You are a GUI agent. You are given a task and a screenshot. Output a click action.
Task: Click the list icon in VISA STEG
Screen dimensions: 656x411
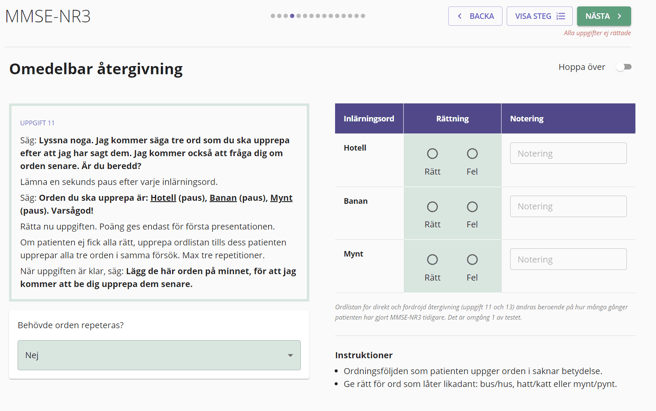click(x=561, y=16)
